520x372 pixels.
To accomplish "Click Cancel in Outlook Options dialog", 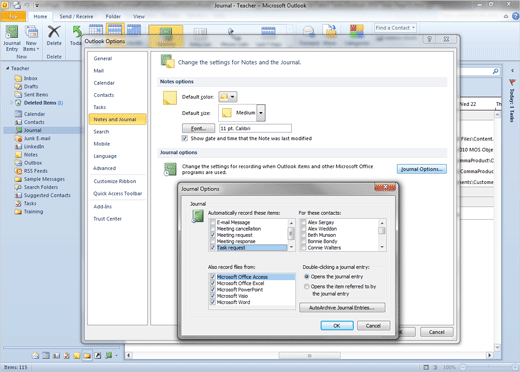I will (437, 332).
